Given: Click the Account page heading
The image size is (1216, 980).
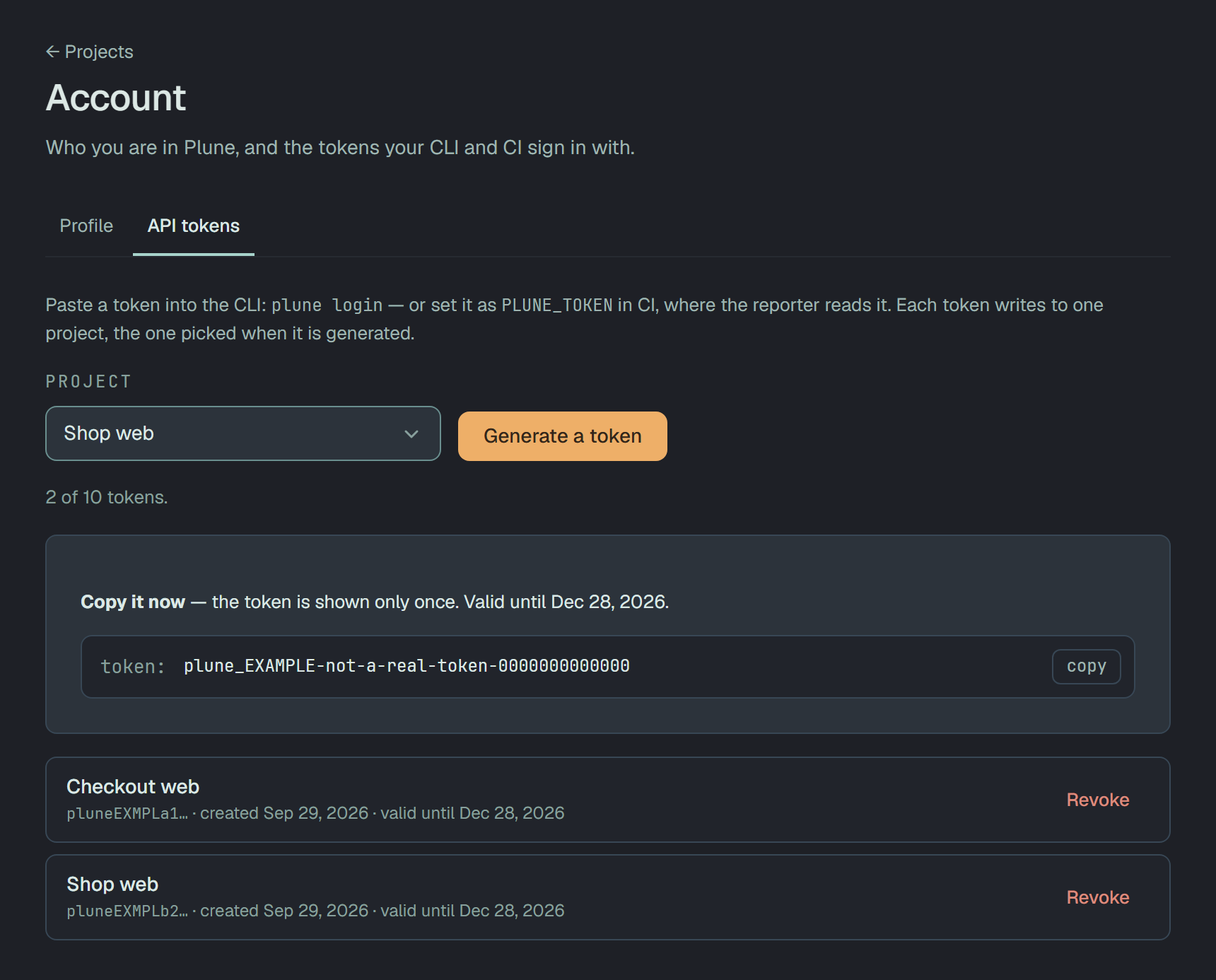Looking at the screenshot, I should (116, 98).
